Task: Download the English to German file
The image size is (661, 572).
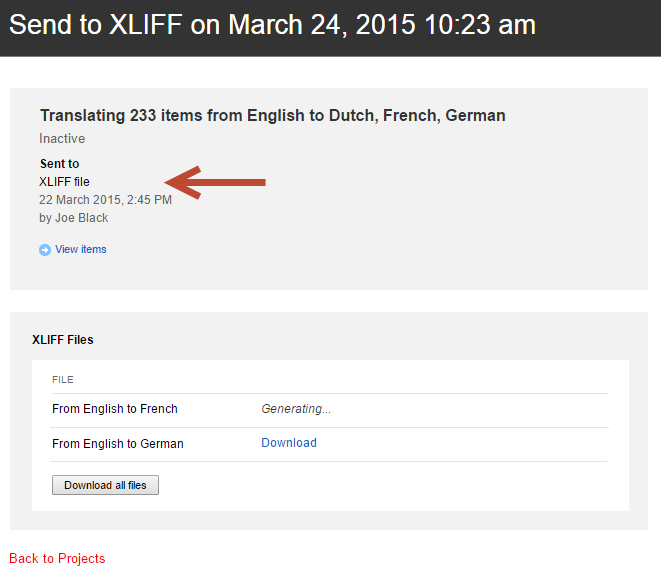Action: tap(289, 443)
